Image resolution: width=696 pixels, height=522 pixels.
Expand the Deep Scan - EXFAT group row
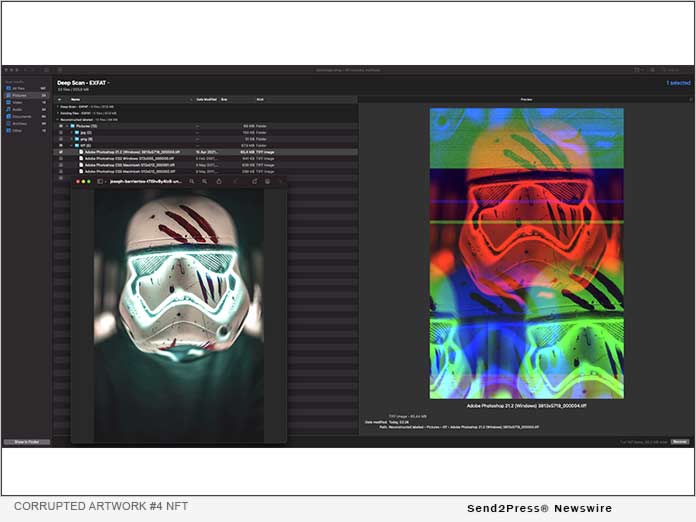point(57,106)
